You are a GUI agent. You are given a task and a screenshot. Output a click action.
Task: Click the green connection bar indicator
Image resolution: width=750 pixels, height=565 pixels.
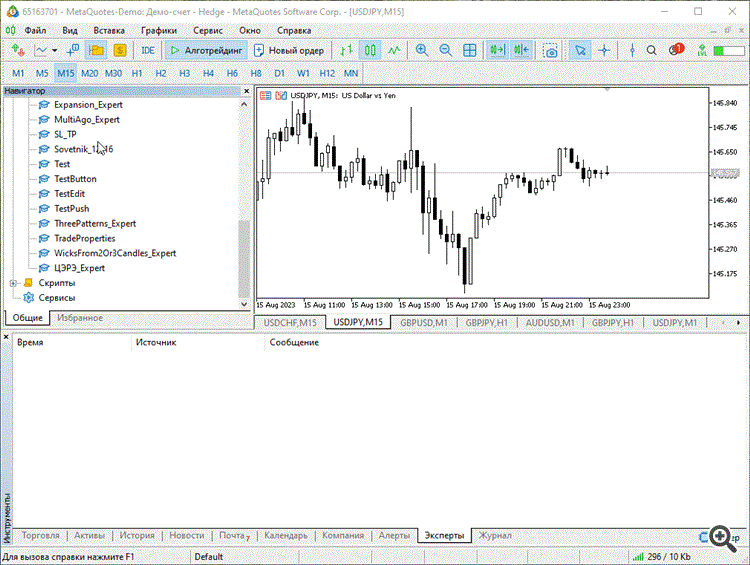click(729, 51)
